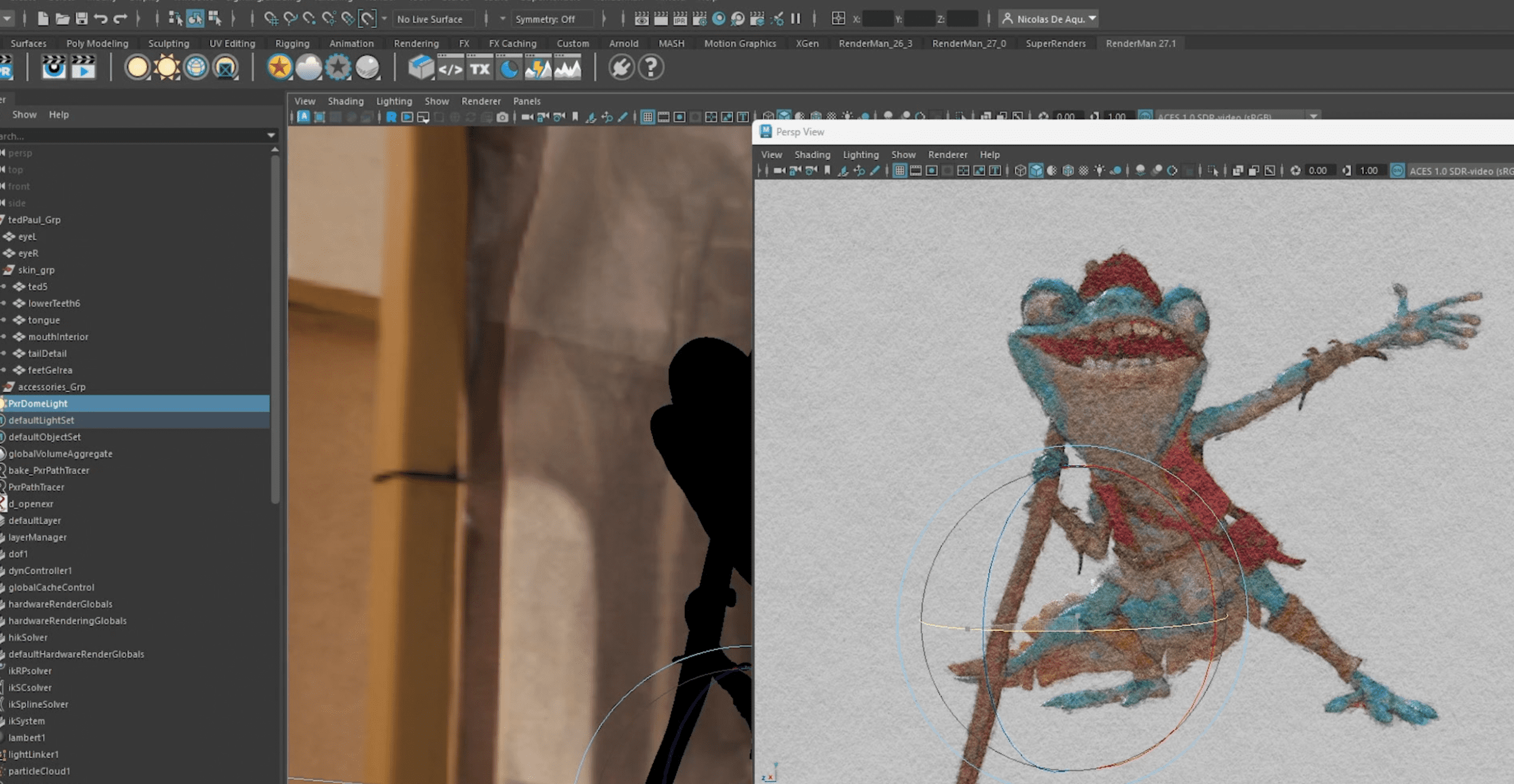Viewport: 1514px width, 784px height.
Task: Switch to the RenderMan 27.1 shelf tab
Action: click(x=1141, y=43)
